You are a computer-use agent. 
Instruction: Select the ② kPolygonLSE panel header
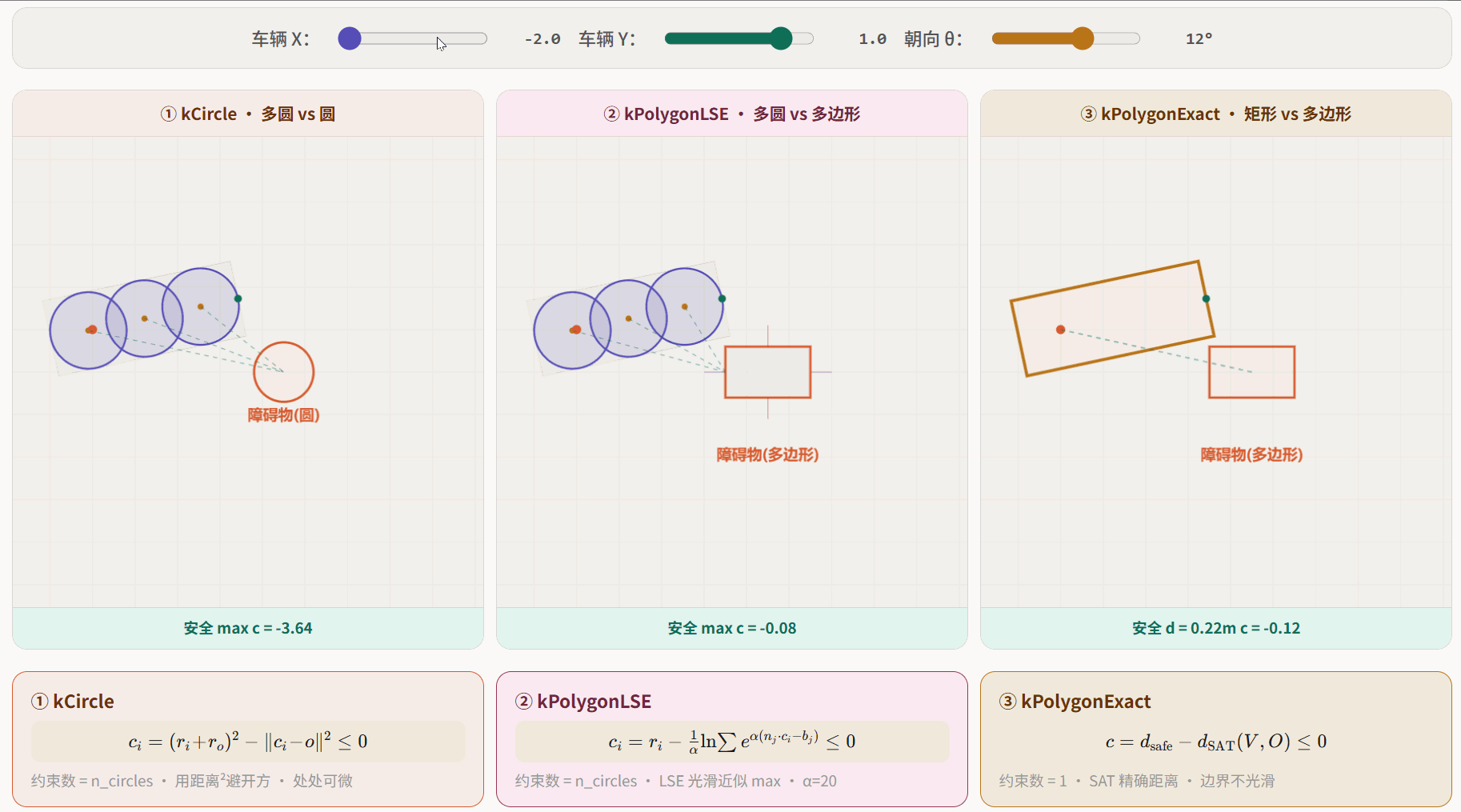coord(732,114)
